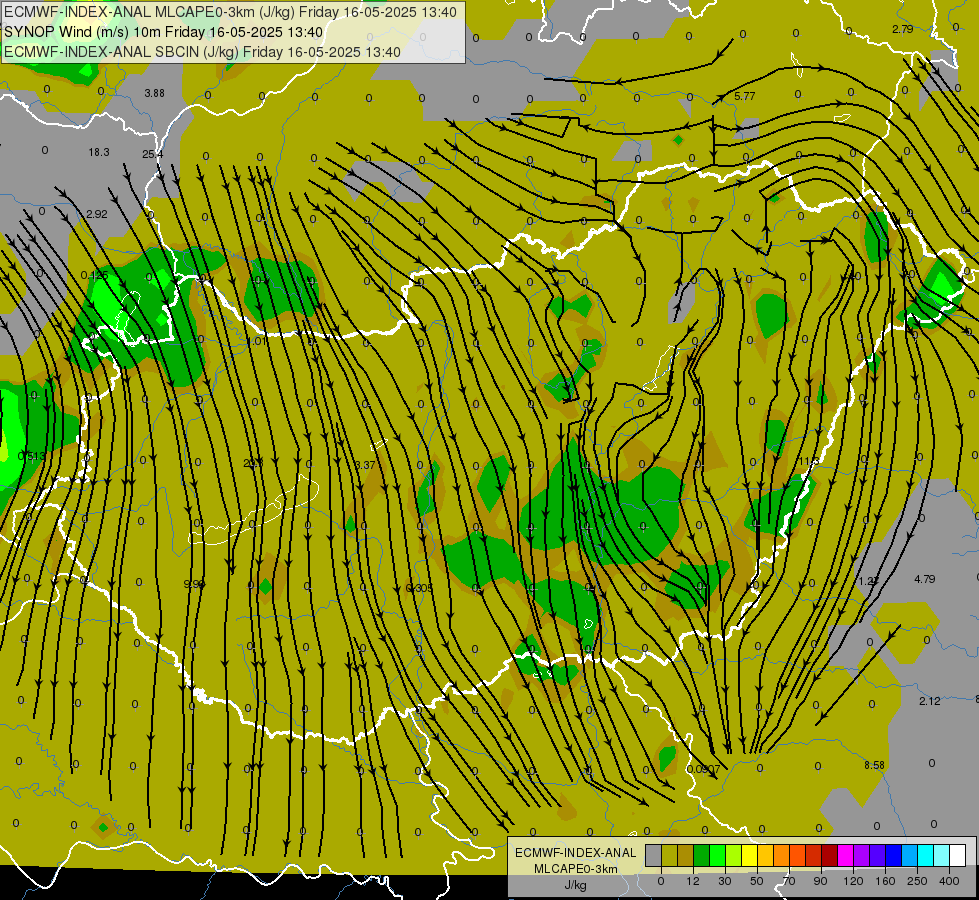Click the map value 11.3
The width and height of the screenshot is (979, 900).
pyautogui.click(x=809, y=462)
